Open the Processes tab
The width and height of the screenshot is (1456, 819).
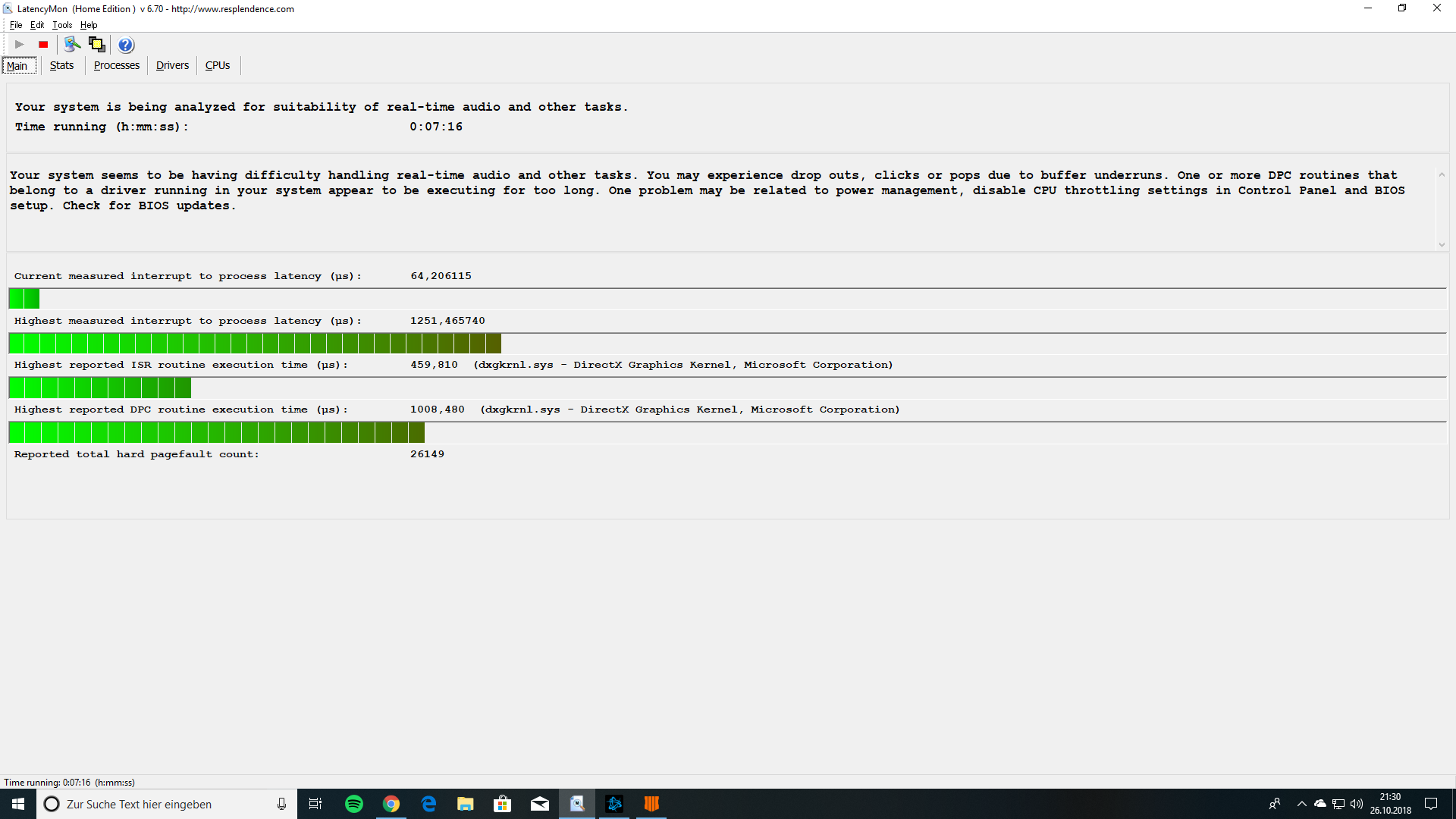tap(116, 65)
